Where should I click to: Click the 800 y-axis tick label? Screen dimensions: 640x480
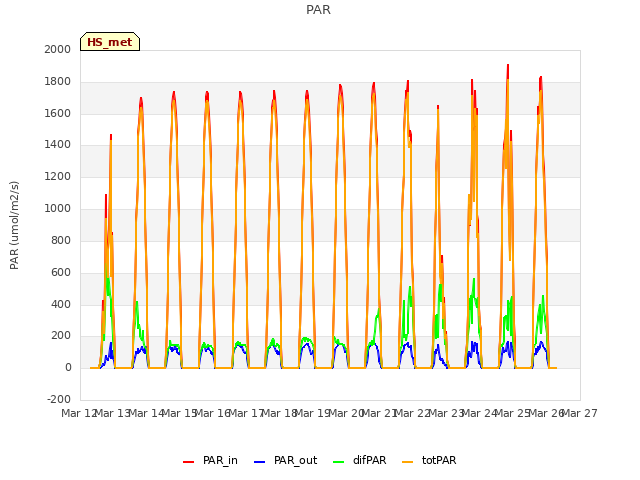pyautogui.click(x=61, y=240)
